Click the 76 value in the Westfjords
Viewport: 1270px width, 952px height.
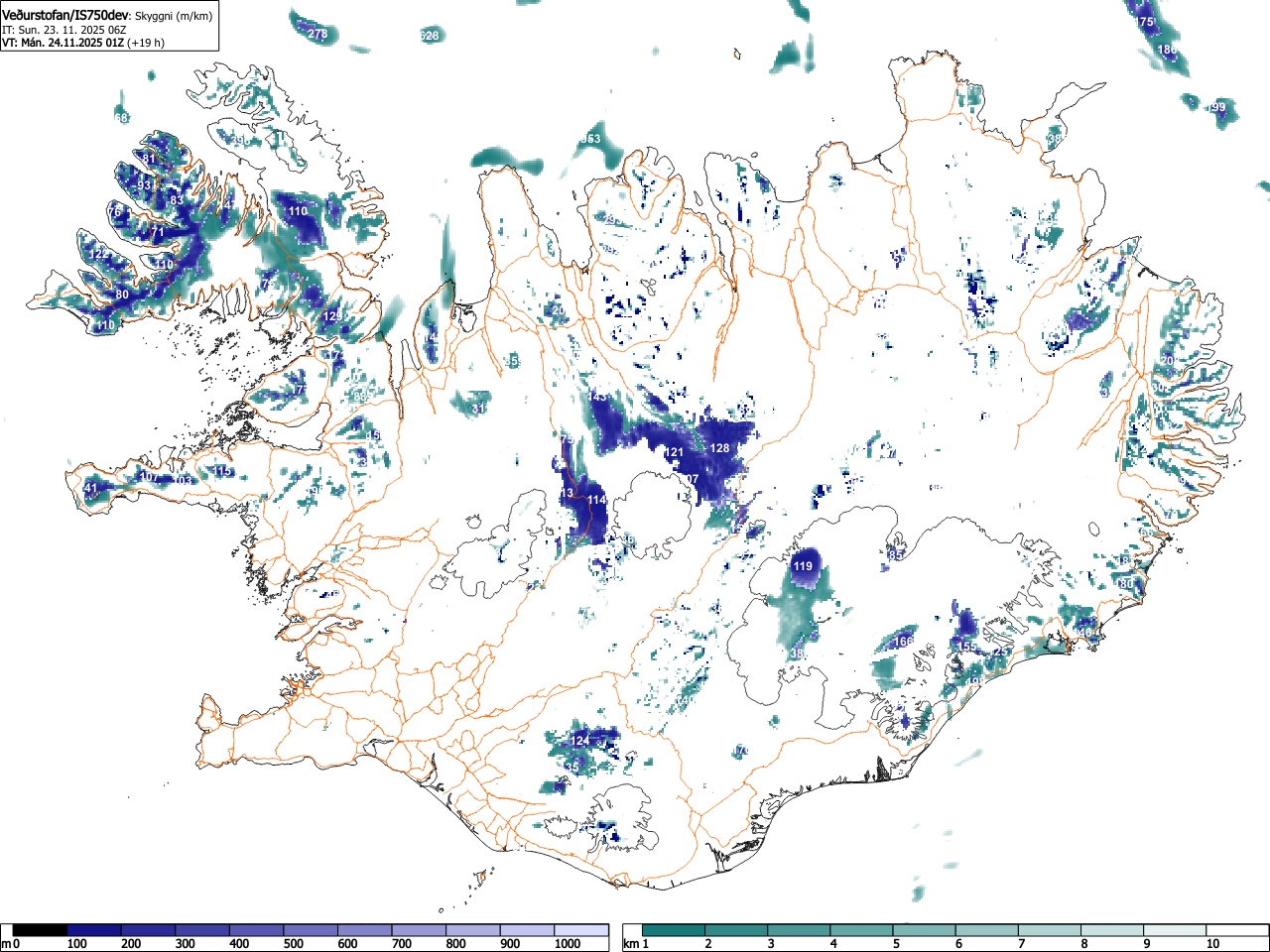coord(115,212)
